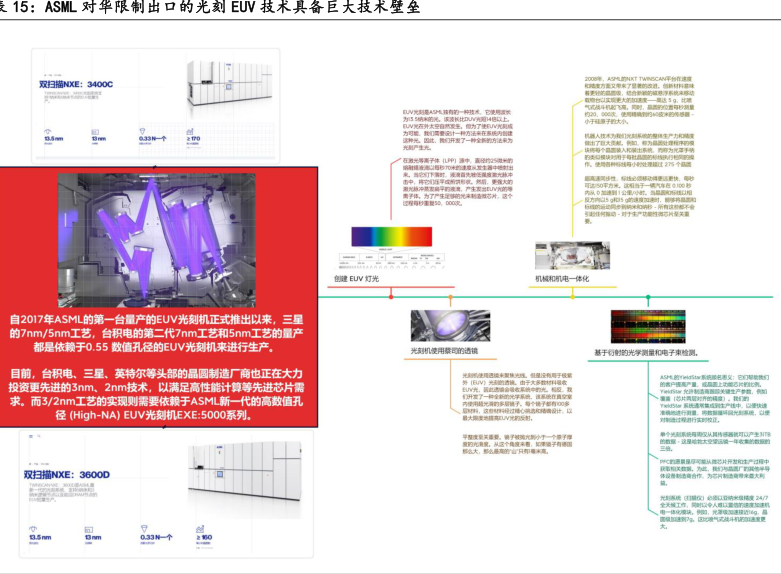Click the paragraph starting ASML的YieldStar系统
Image resolution: width=781 pixels, height=574 pixels.
coord(715,398)
